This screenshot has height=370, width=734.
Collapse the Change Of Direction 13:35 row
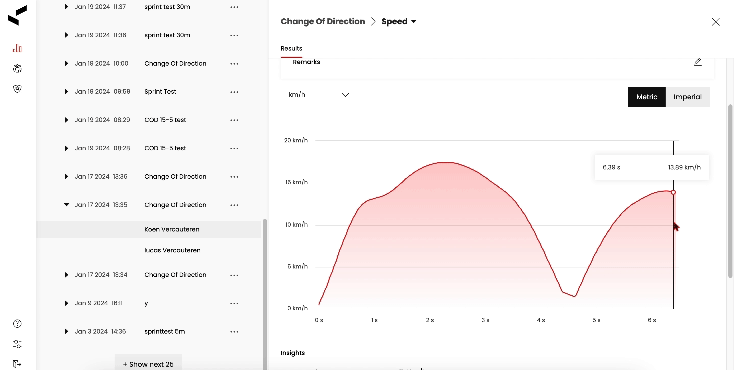pos(66,205)
